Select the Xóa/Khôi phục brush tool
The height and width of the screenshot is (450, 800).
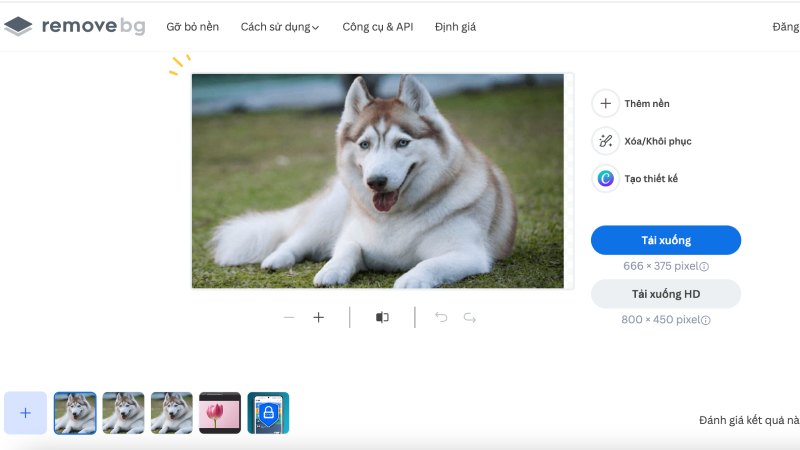(x=605, y=141)
